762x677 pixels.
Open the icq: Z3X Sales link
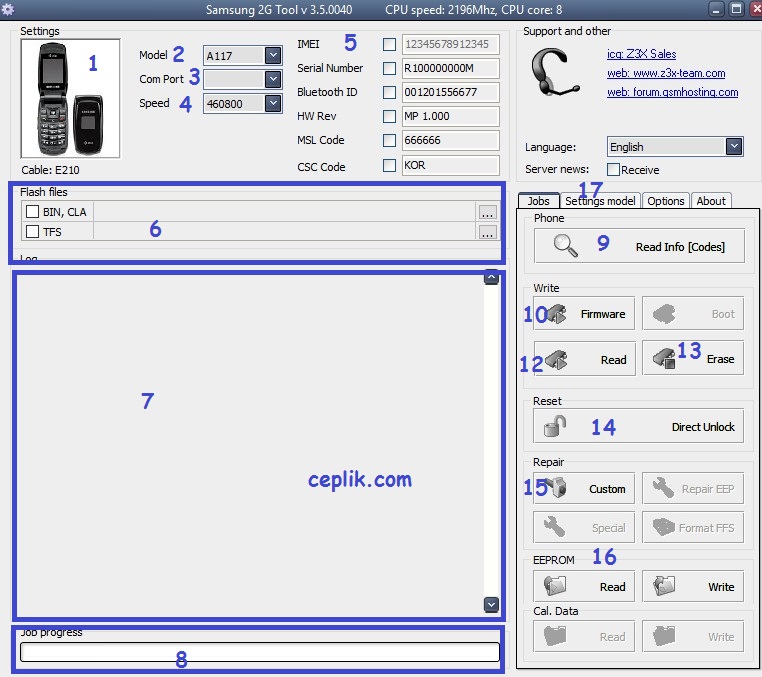[x=641, y=54]
